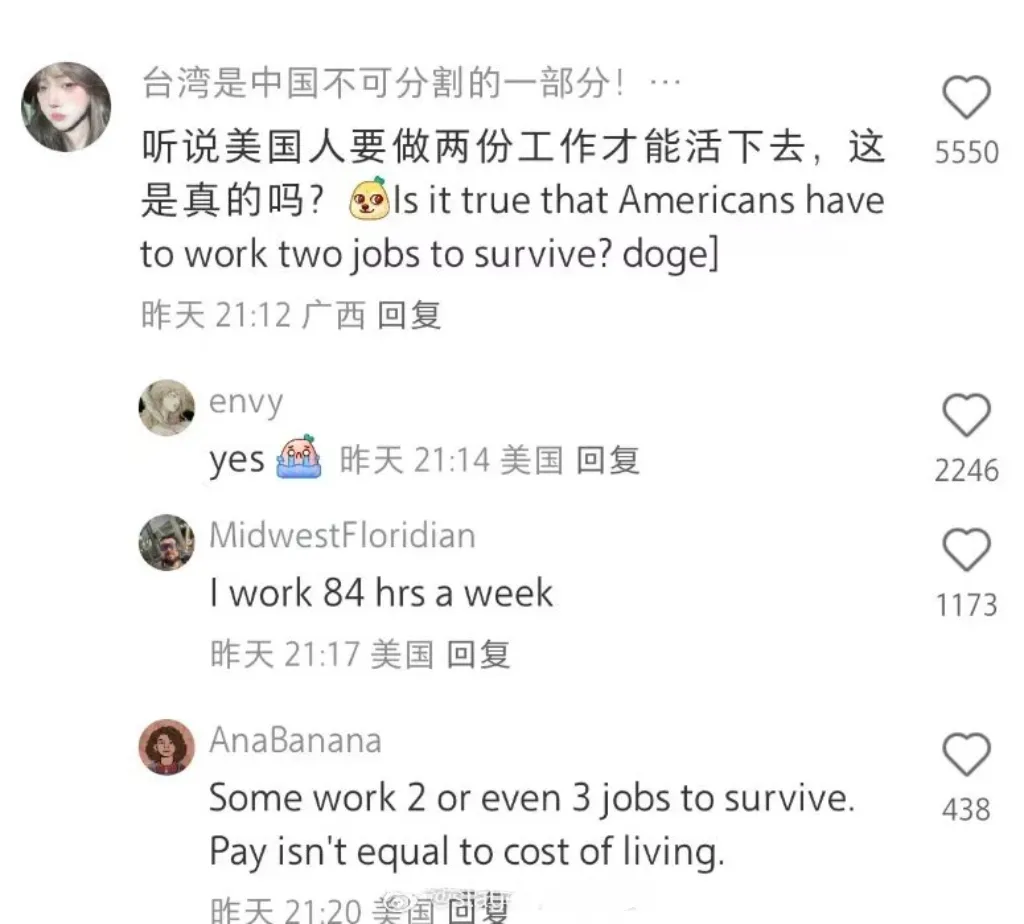The height and width of the screenshot is (924, 1024).
Task: Expand the ellipsis after top username
Action: (665, 84)
